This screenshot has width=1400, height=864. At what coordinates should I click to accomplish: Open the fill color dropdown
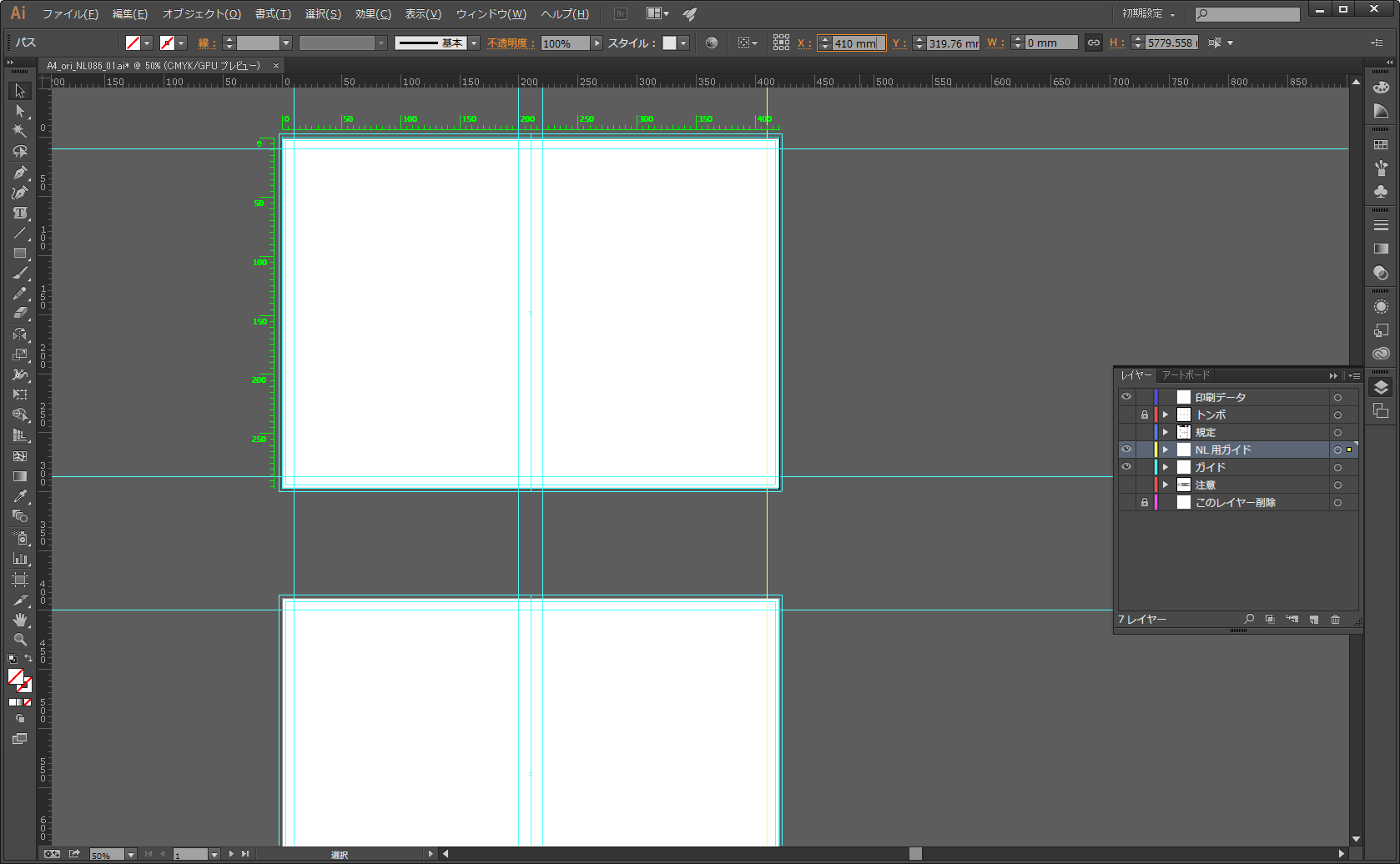(x=147, y=43)
